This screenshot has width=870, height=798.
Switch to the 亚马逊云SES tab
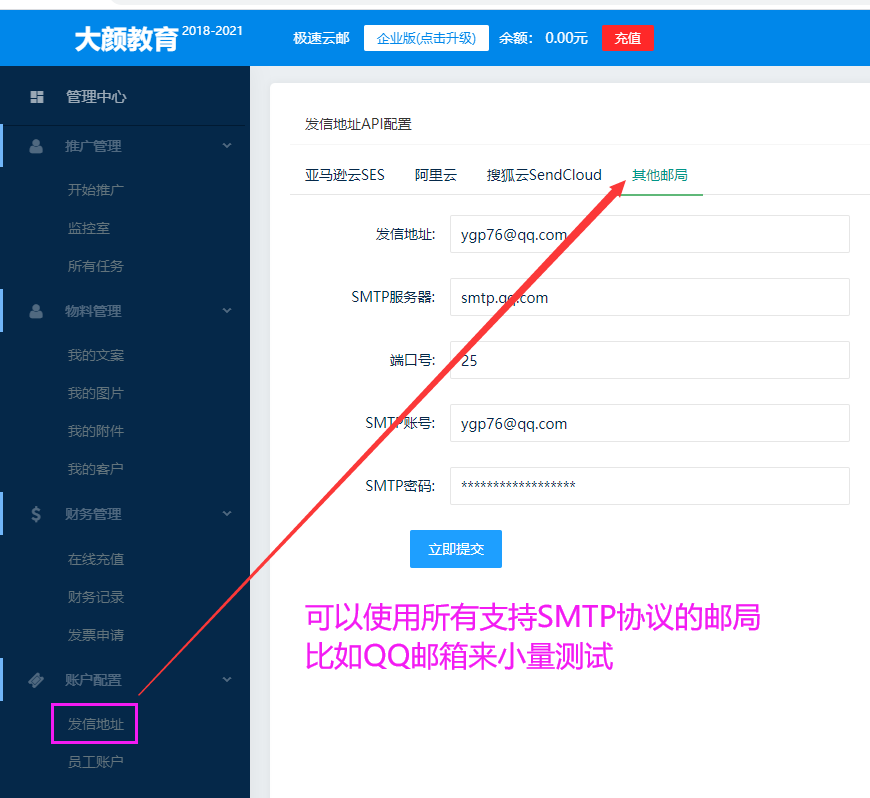click(345, 175)
